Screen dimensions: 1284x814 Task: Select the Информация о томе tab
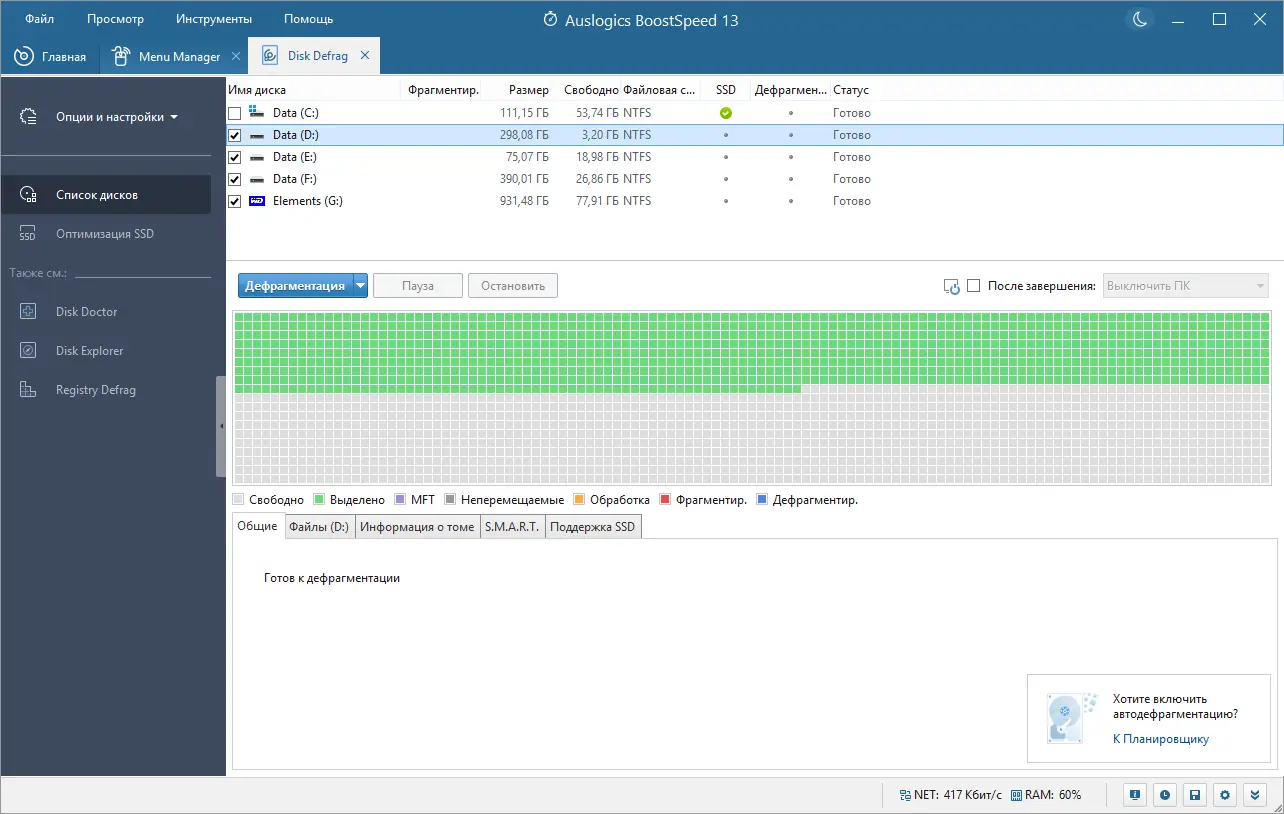pos(417,527)
